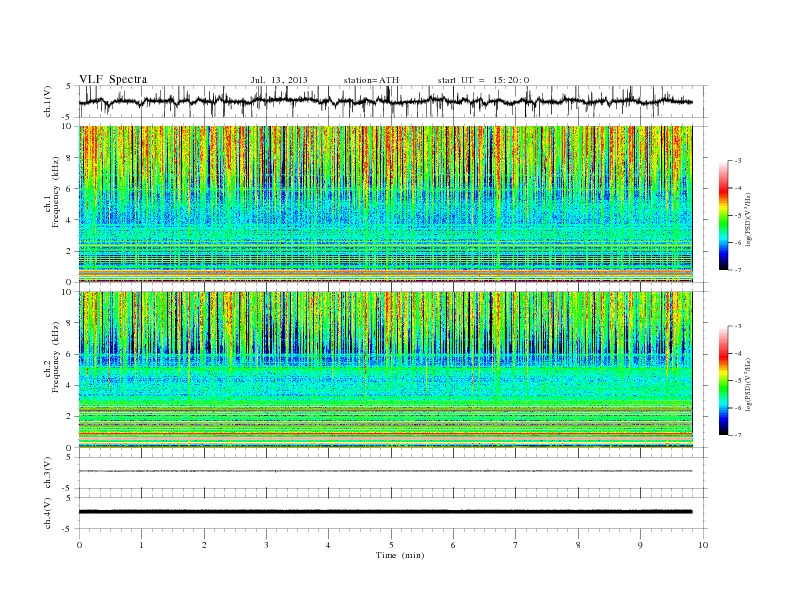Click the lower color bar's log(PSD) label
This screenshot has width=792, height=612.
748,383
